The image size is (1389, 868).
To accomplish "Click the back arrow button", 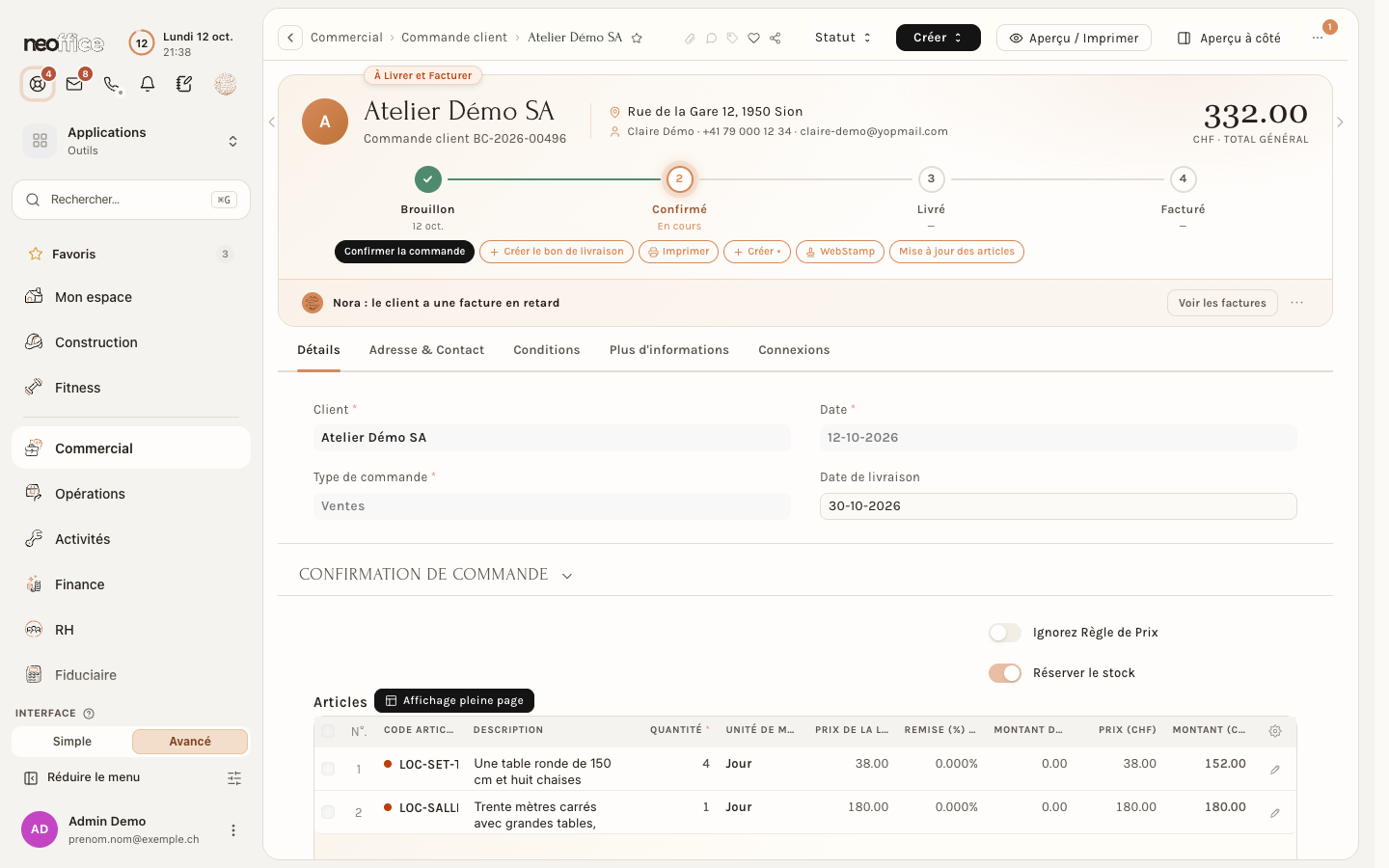I will tap(290, 38).
